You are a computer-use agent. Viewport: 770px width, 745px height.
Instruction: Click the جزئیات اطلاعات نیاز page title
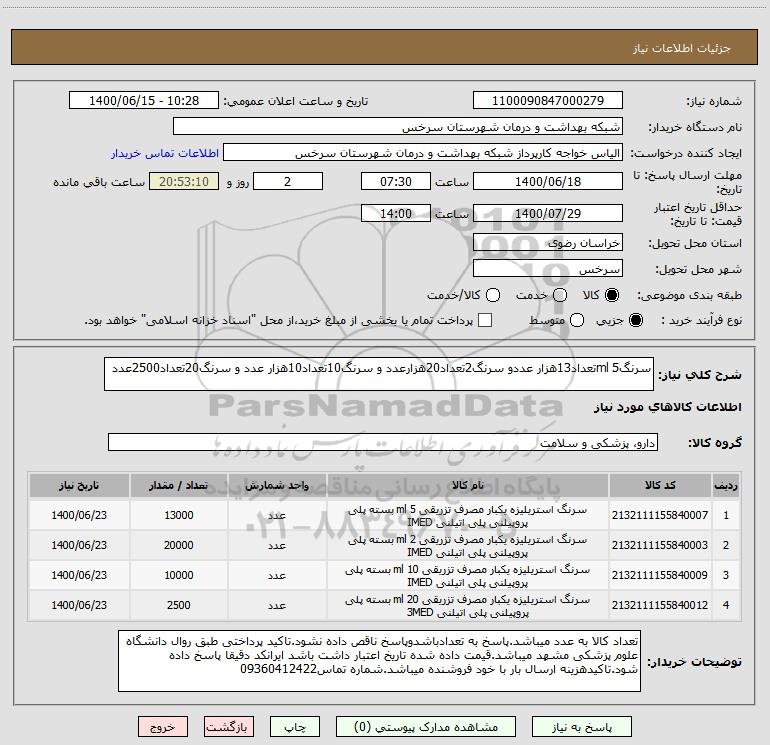click(681, 48)
